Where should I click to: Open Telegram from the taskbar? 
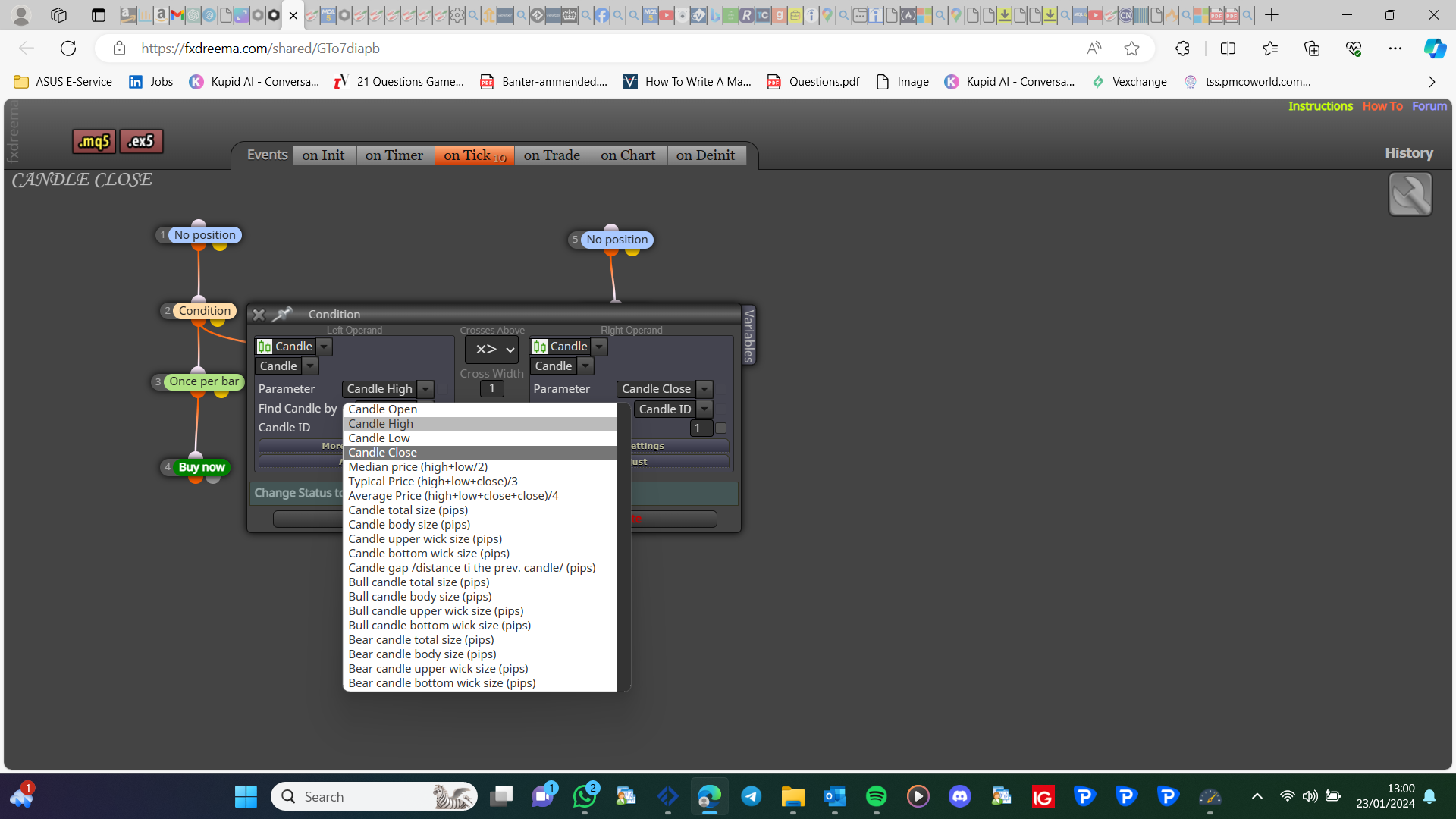tap(751, 796)
